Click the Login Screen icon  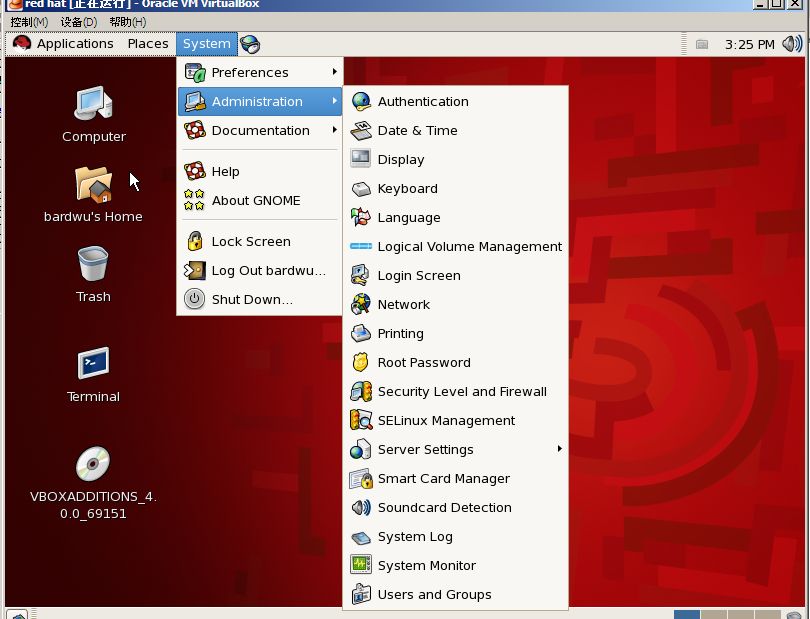[x=360, y=275]
